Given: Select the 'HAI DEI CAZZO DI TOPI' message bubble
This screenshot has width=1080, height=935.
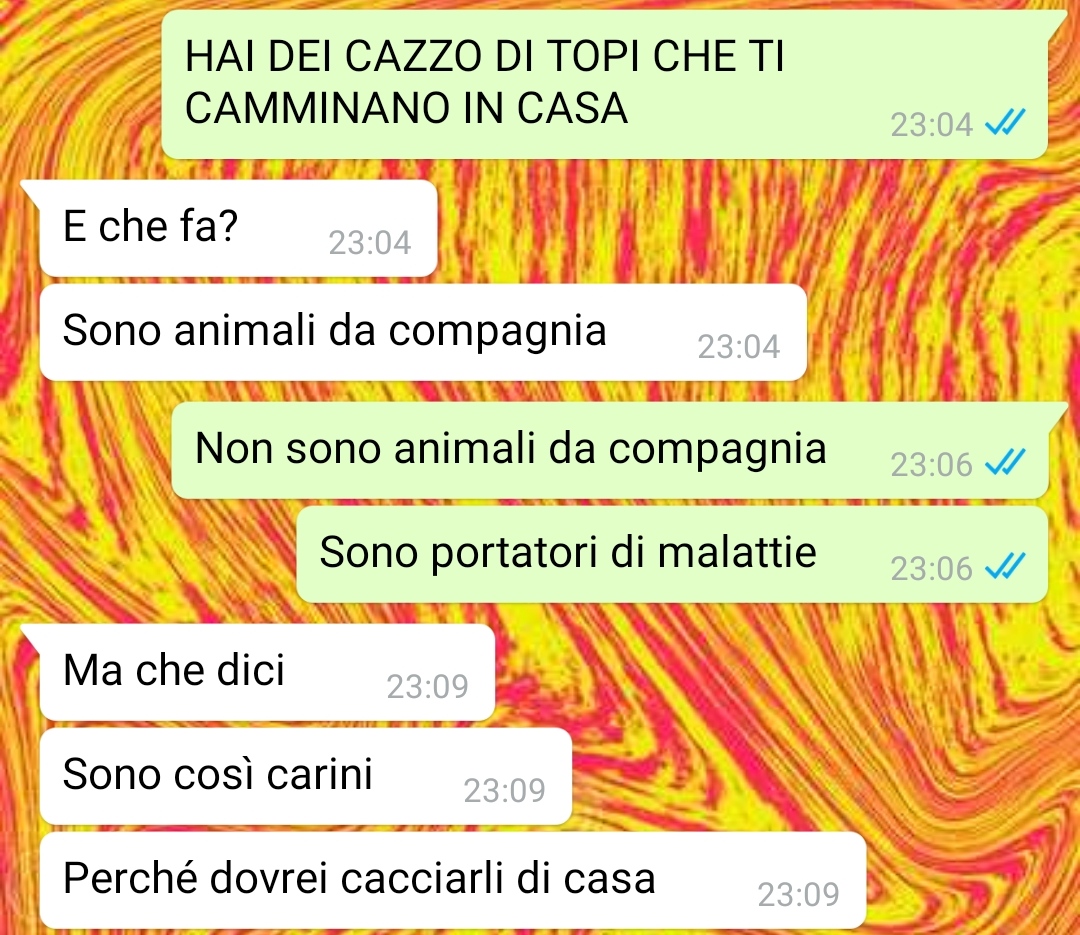Looking at the screenshot, I should coord(605,85).
